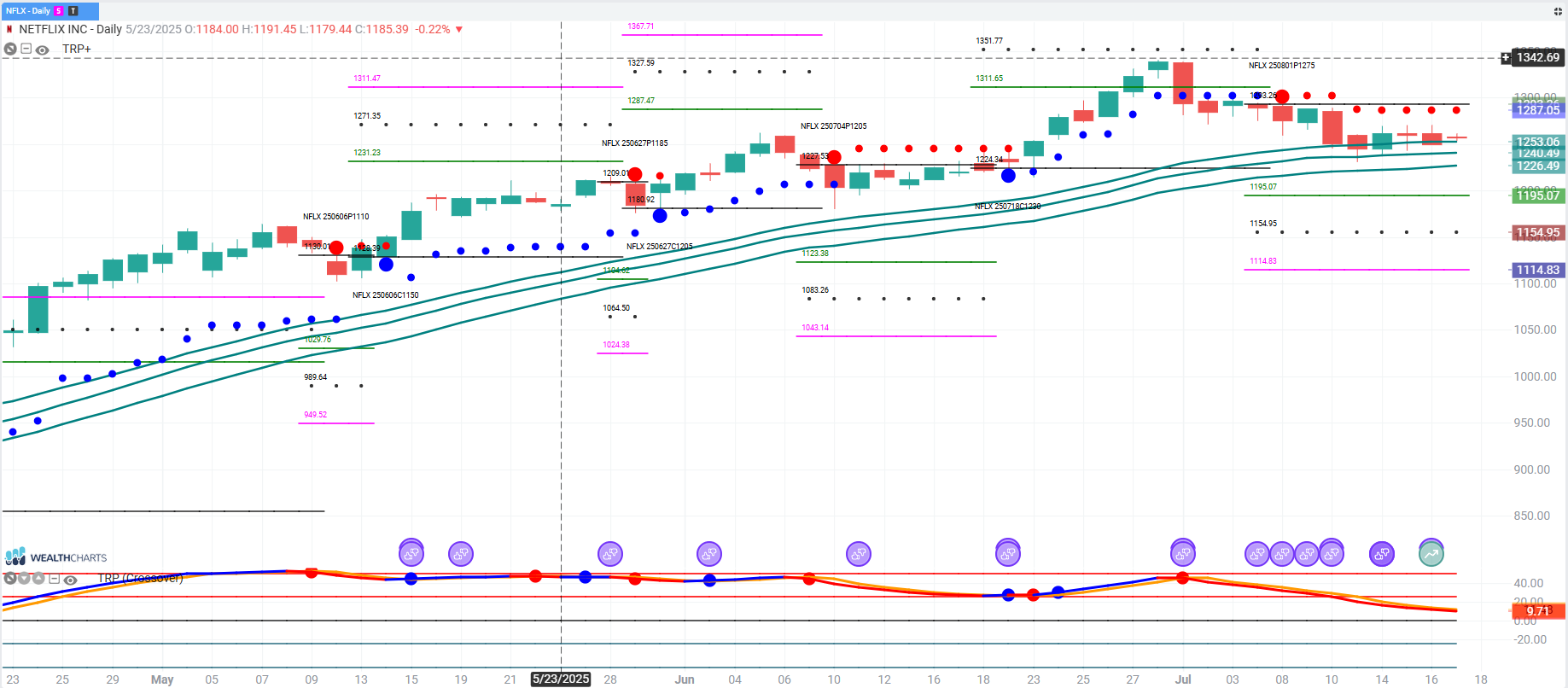Click the green 1195.07 price tag
Viewport: 1568px width, 688px height.
pos(1538,195)
